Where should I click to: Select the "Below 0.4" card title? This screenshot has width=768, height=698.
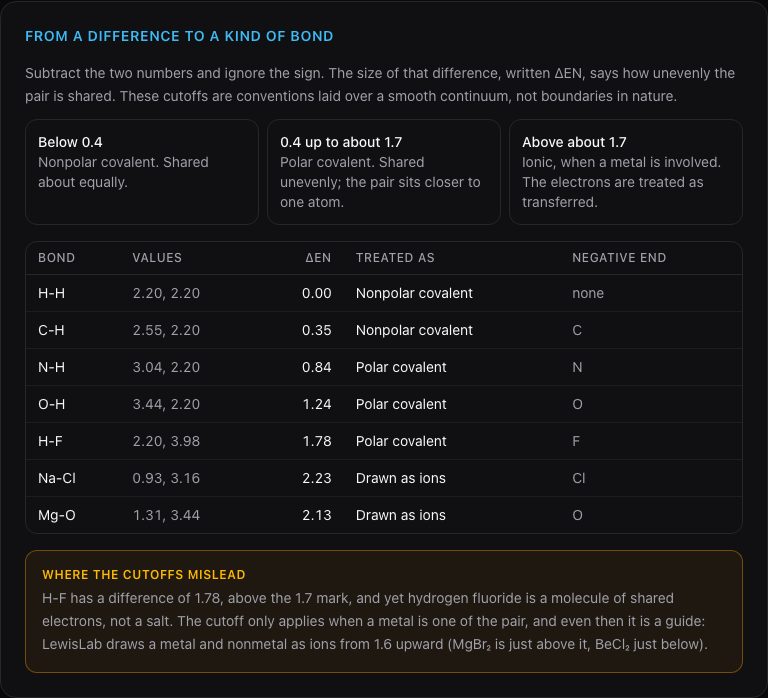pos(70,142)
